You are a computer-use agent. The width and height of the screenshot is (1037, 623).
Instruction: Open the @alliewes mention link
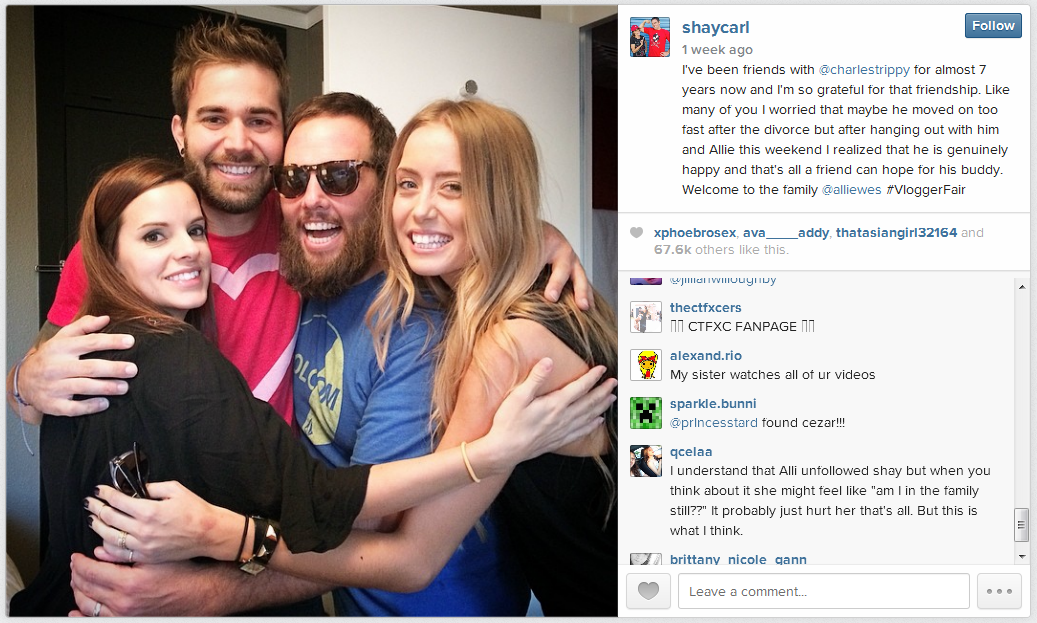coord(851,190)
